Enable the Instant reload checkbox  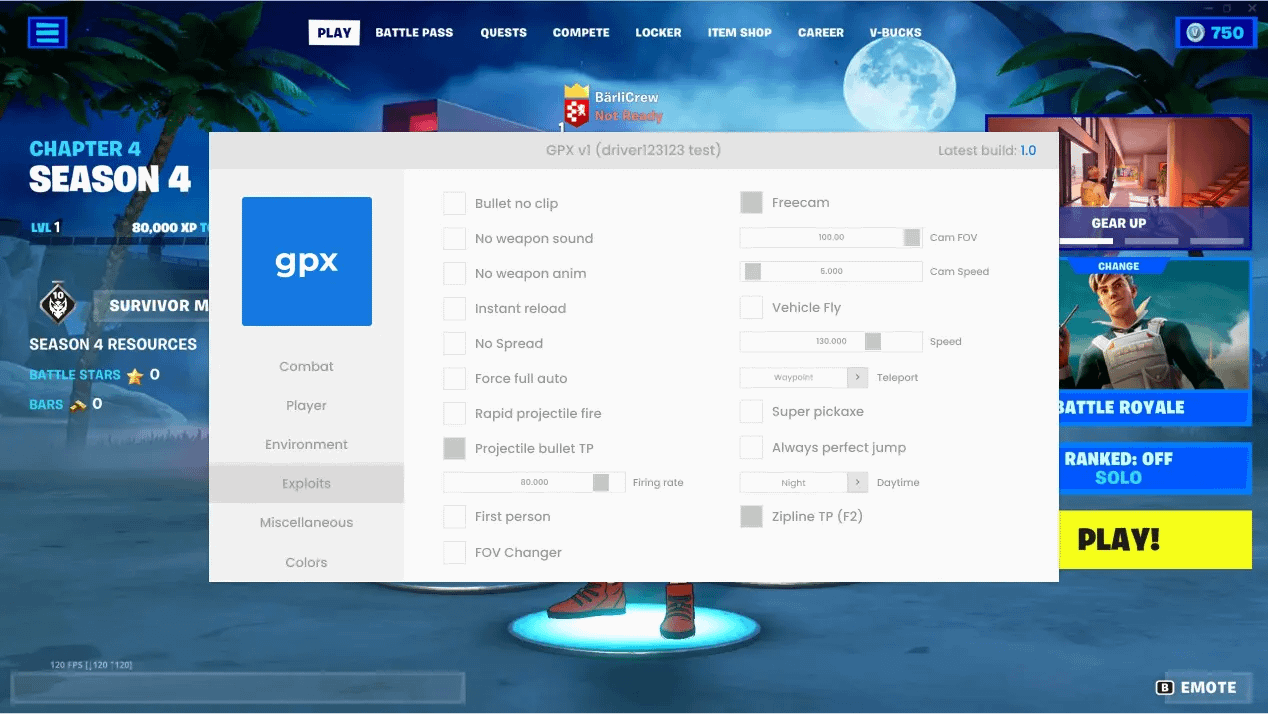(455, 308)
